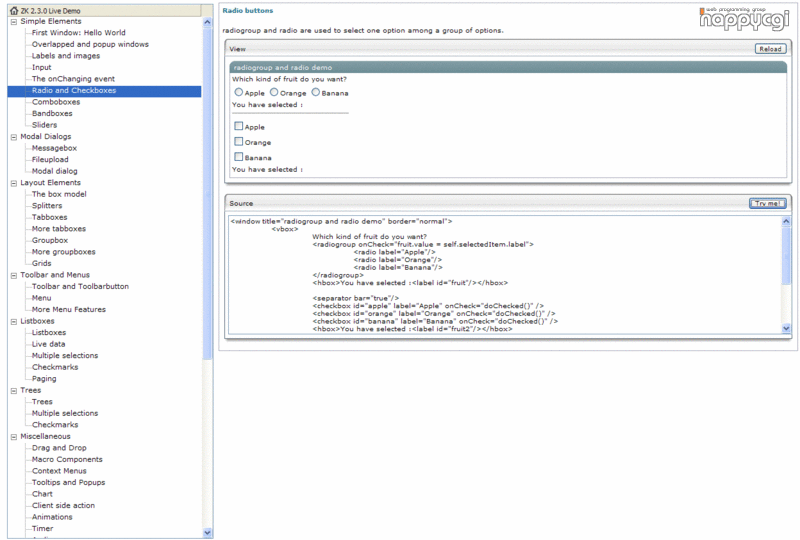Open the Messagebox demo
The height and width of the screenshot is (540, 800).
click(x=54, y=148)
